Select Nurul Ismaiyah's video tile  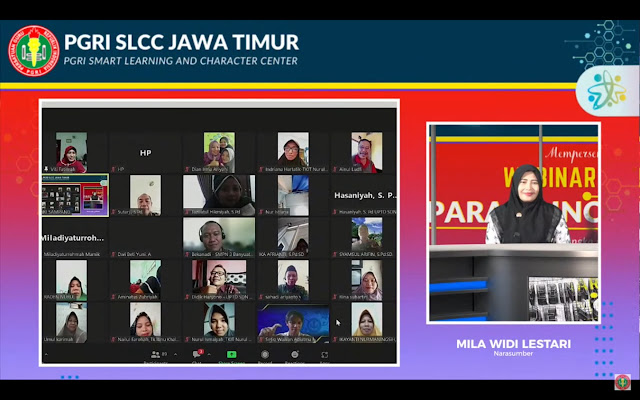click(219, 322)
